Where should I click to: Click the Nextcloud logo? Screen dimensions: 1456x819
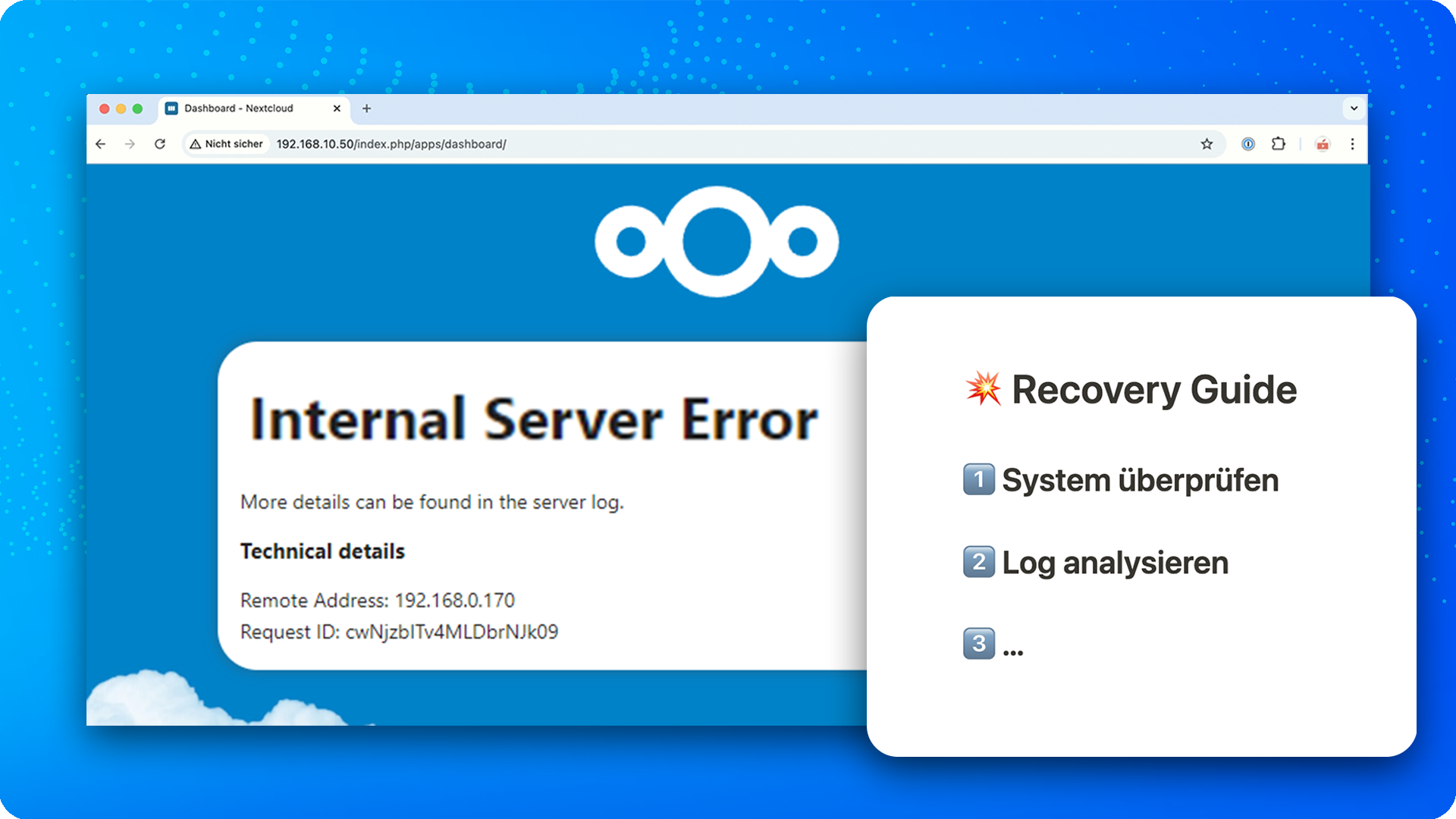click(x=717, y=241)
